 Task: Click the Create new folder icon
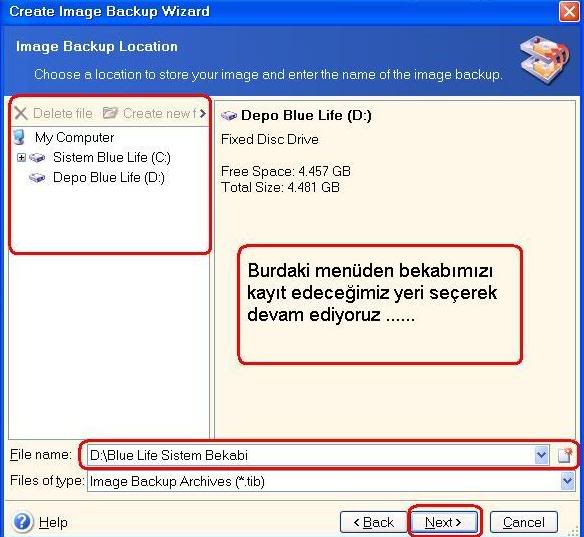click(110, 112)
